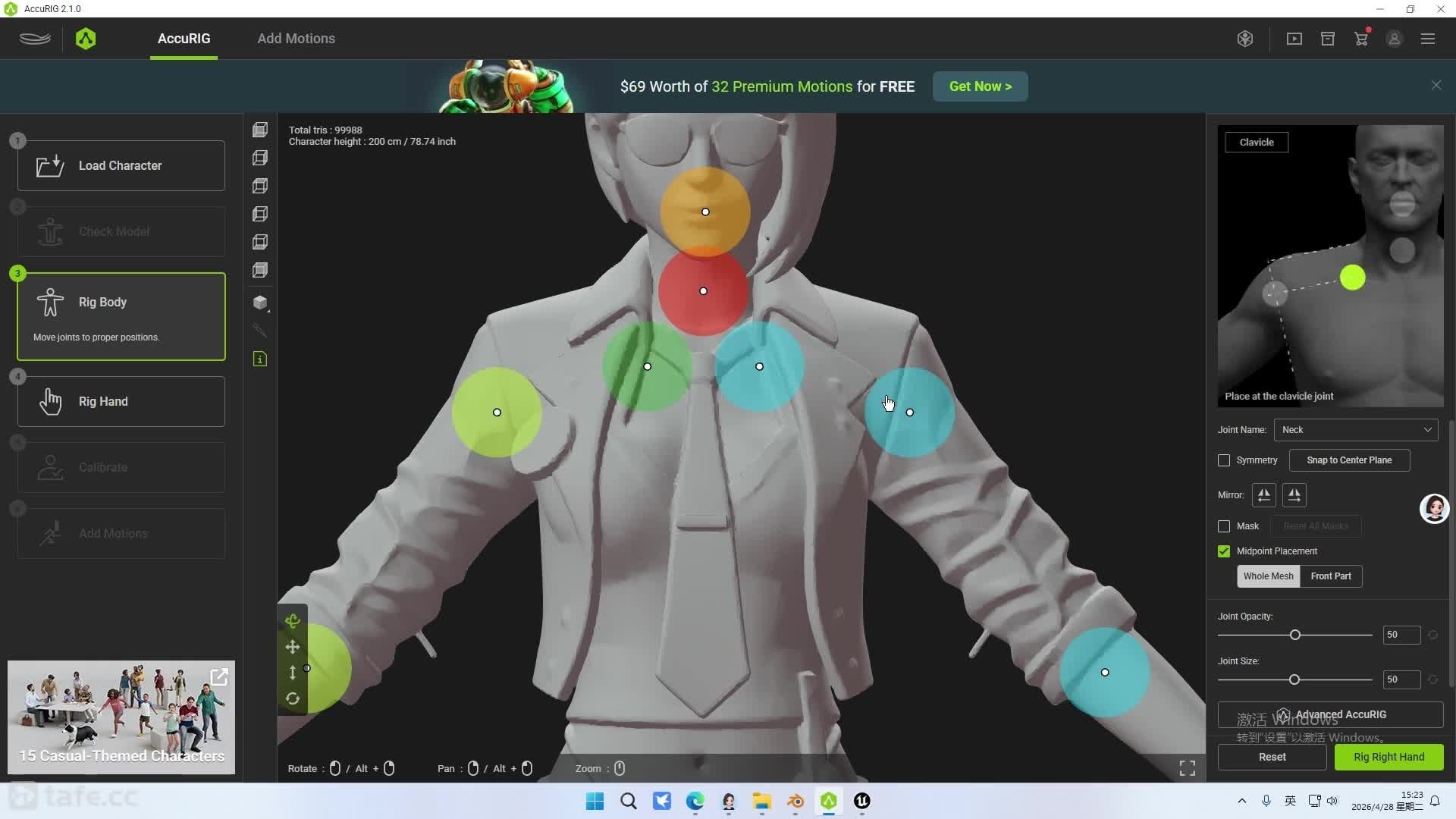Close the premium motions promo banner
Screen dimensions: 1456x819
tap(1436, 85)
